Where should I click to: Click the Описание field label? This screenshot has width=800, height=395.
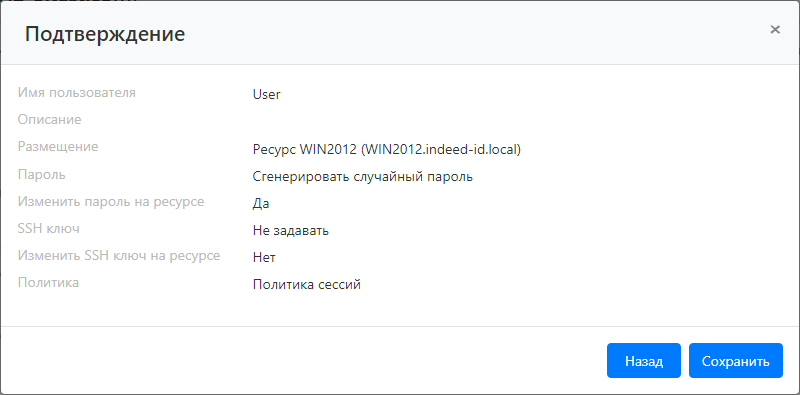(49, 120)
